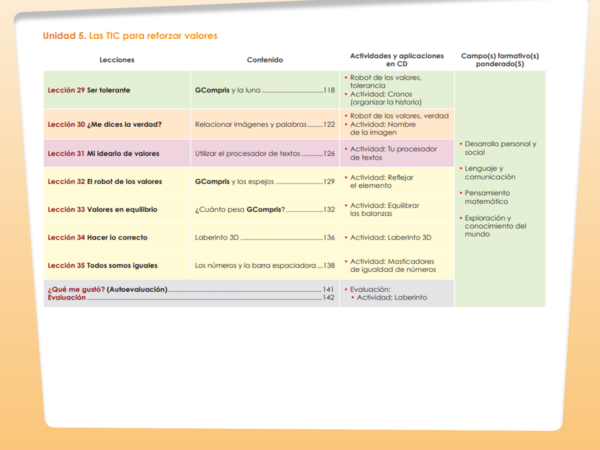This screenshot has width=600, height=450.
Task: Click page number 118
Action: 329,90
